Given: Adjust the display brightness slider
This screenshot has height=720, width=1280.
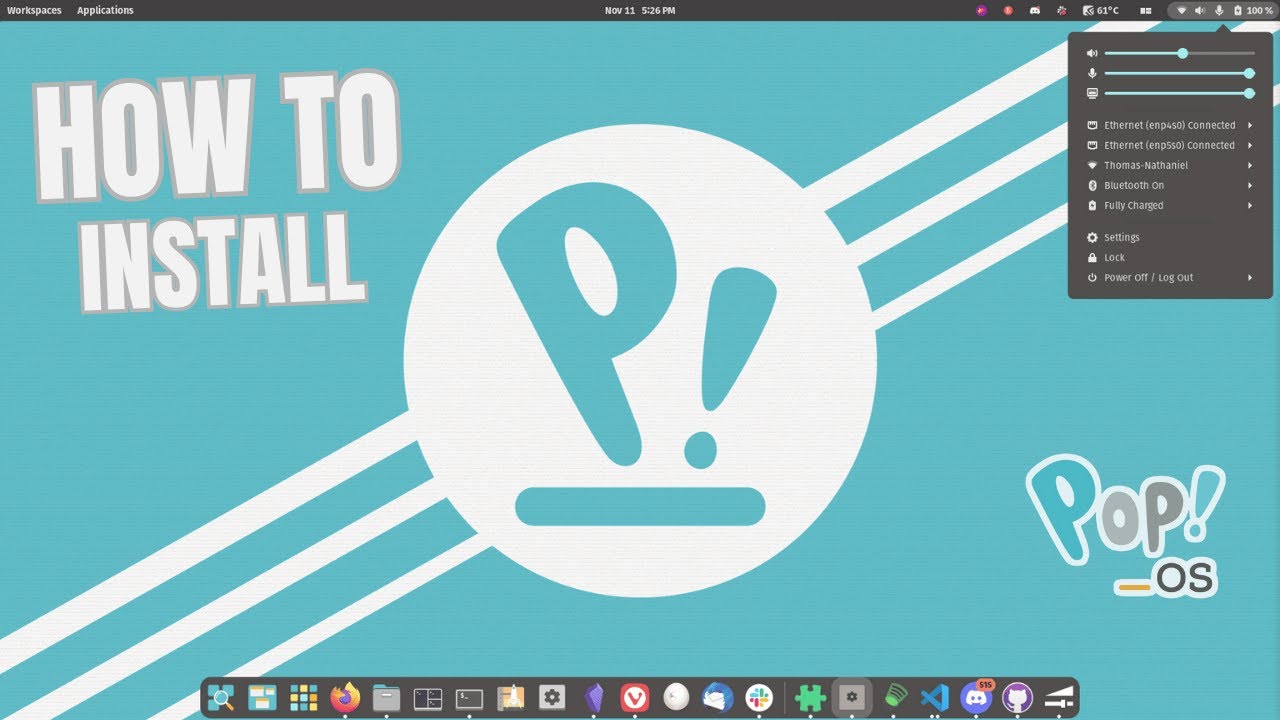Looking at the screenshot, I should [1180, 93].
